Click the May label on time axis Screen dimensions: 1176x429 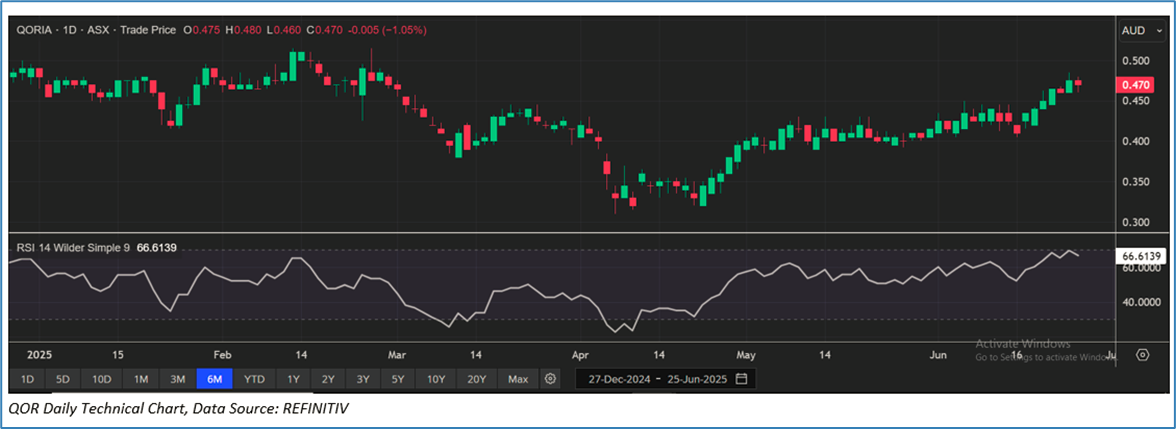(746, 355)
